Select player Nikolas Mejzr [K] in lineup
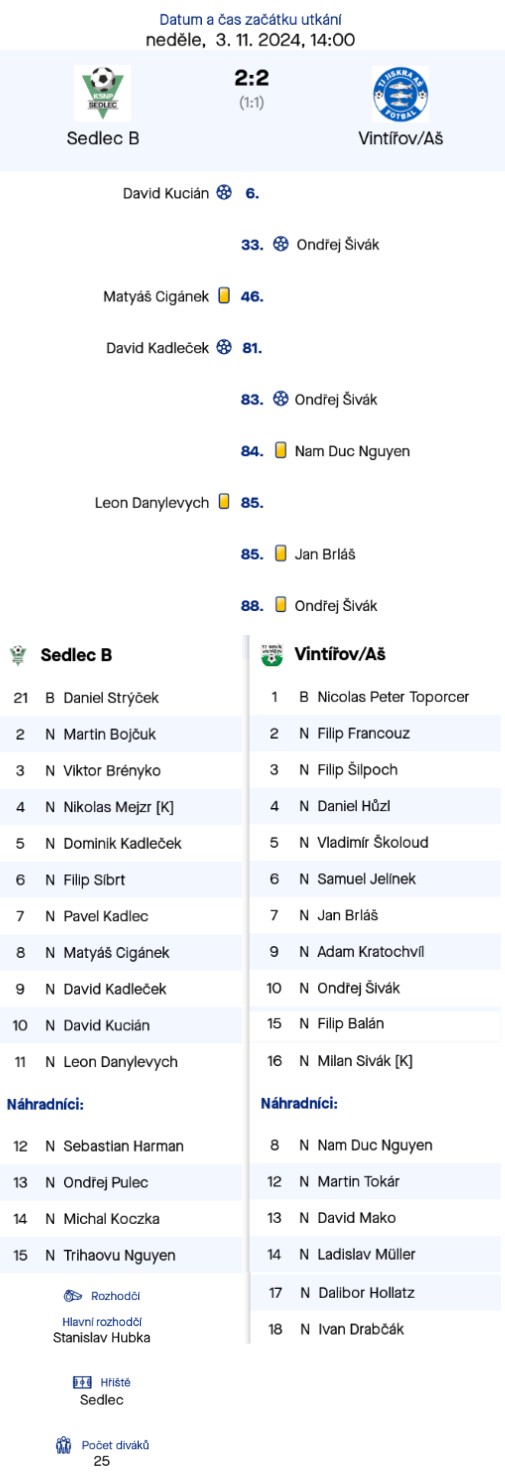 click(121, 807)
